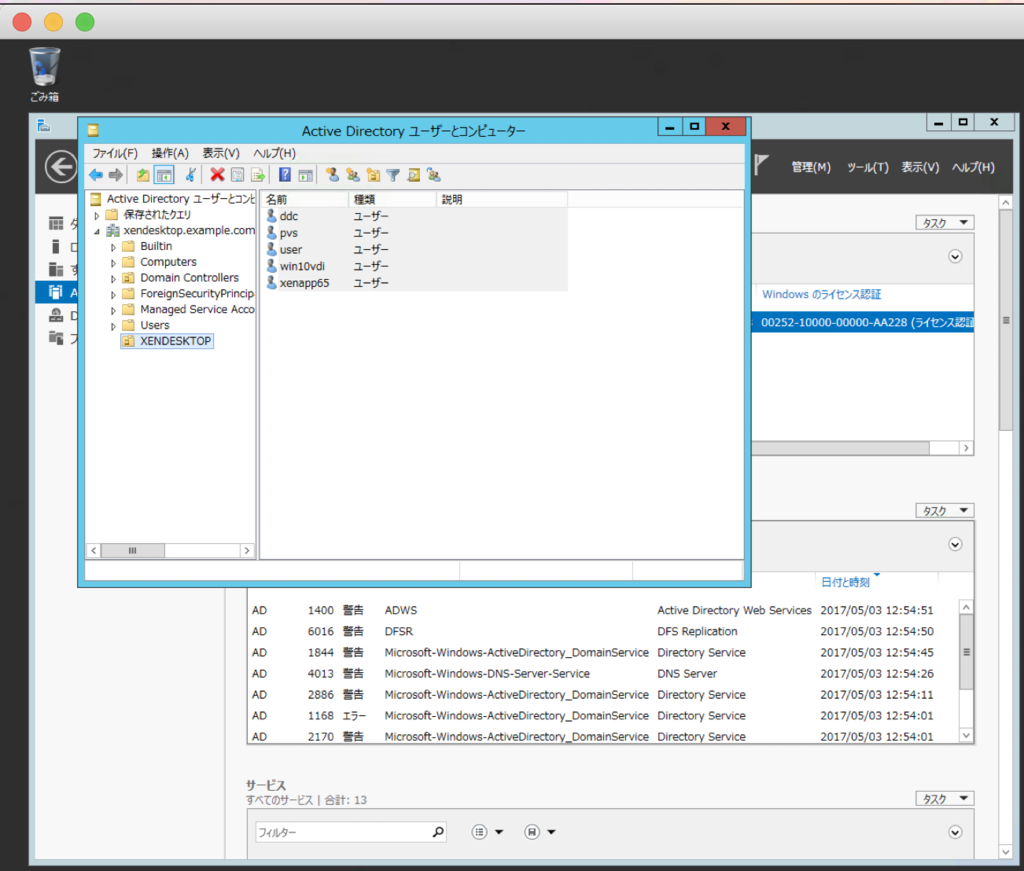The height and width of the screenshot is (871, 1024).
Task: Select the user account xenapp65
Action: pyautogui.click(x=304, y=283)
